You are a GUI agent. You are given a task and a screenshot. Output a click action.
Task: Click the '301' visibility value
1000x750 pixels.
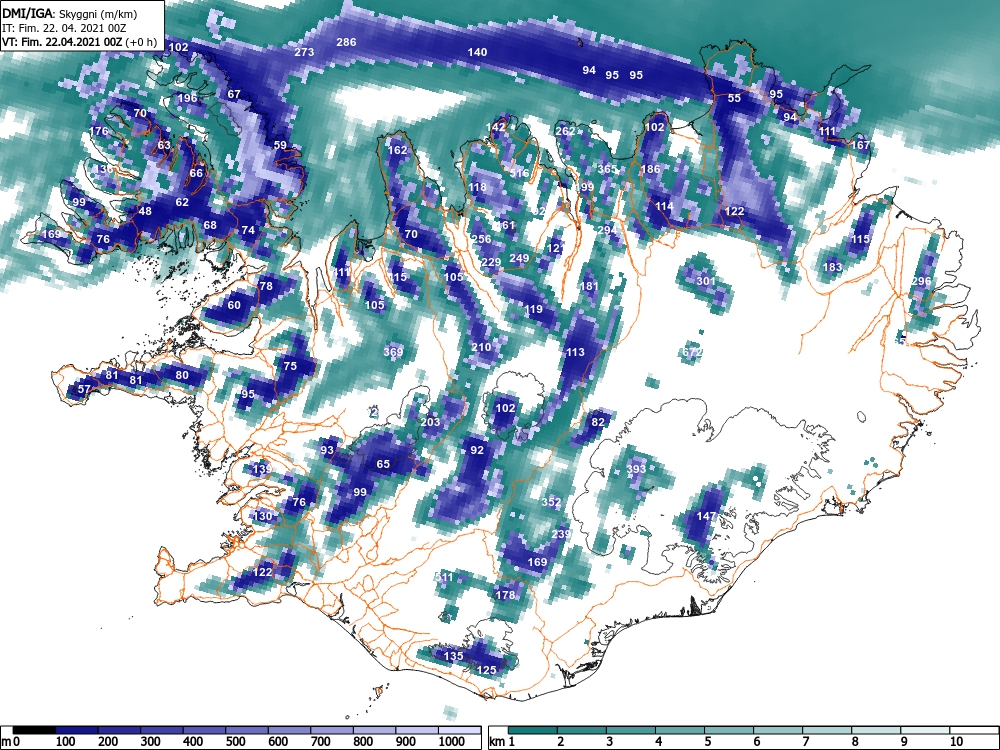[x=706, y=281]
